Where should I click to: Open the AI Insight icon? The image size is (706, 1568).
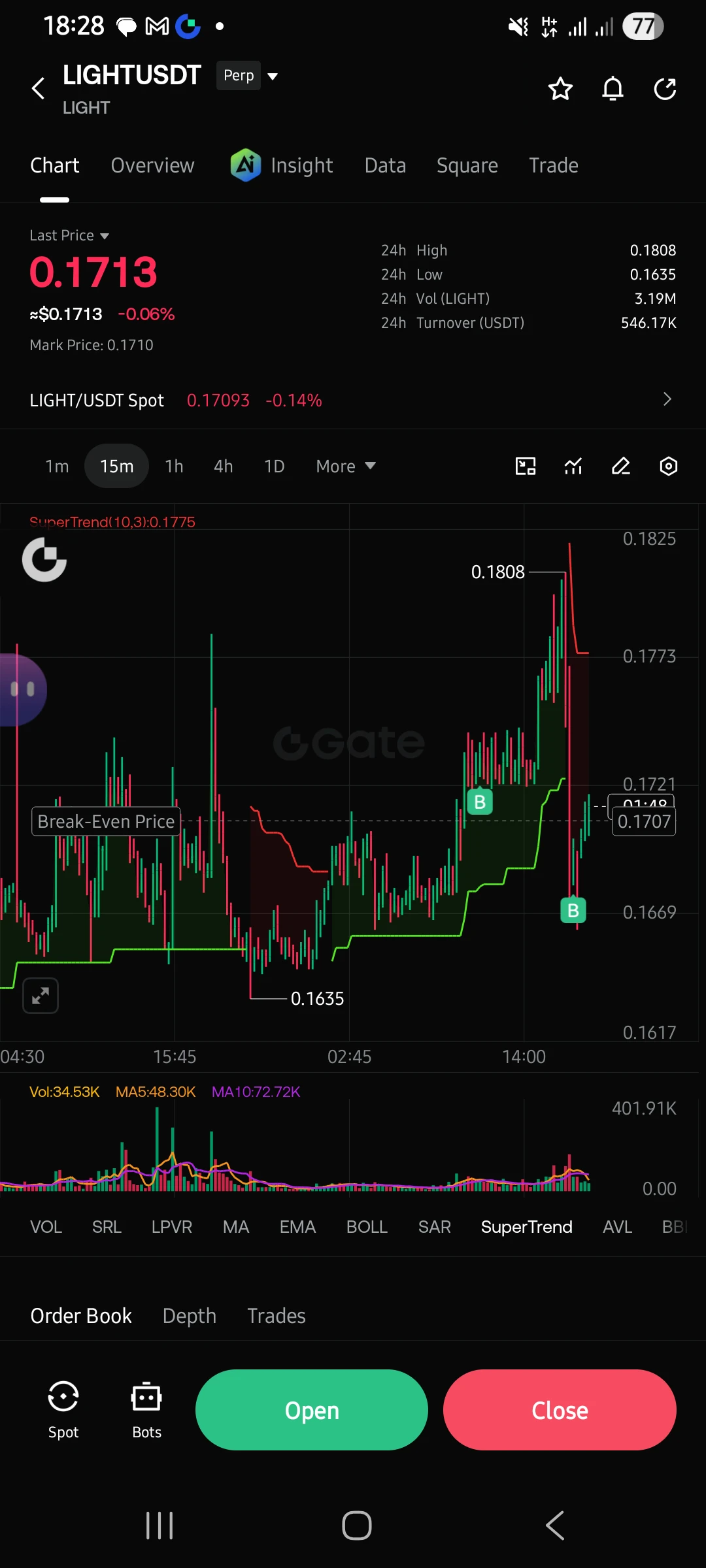point(246,165)
